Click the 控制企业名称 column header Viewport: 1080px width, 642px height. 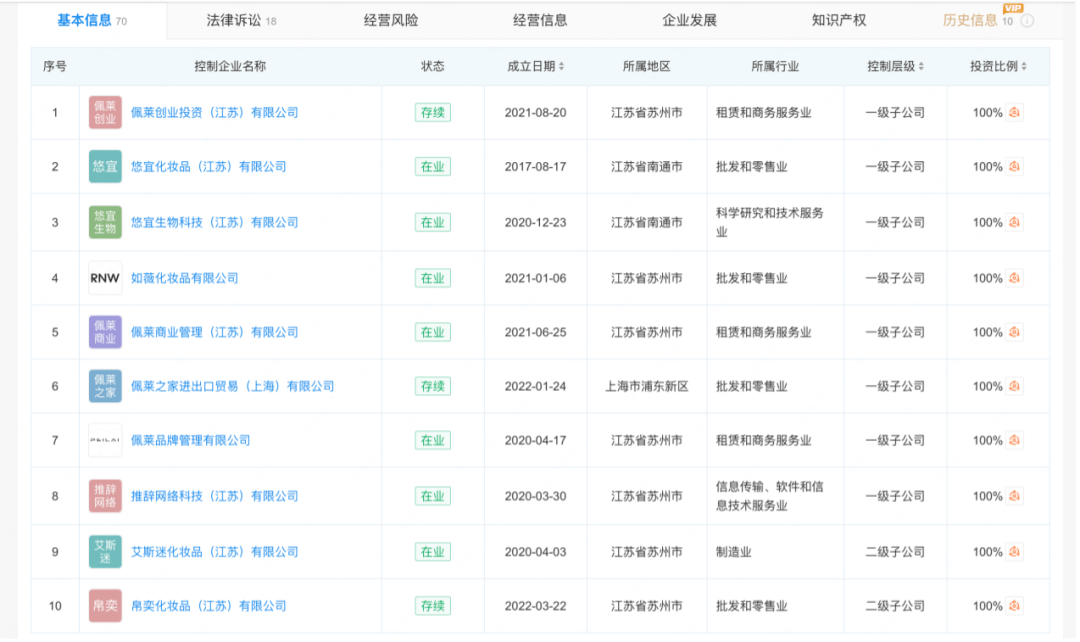click(230, 66)
